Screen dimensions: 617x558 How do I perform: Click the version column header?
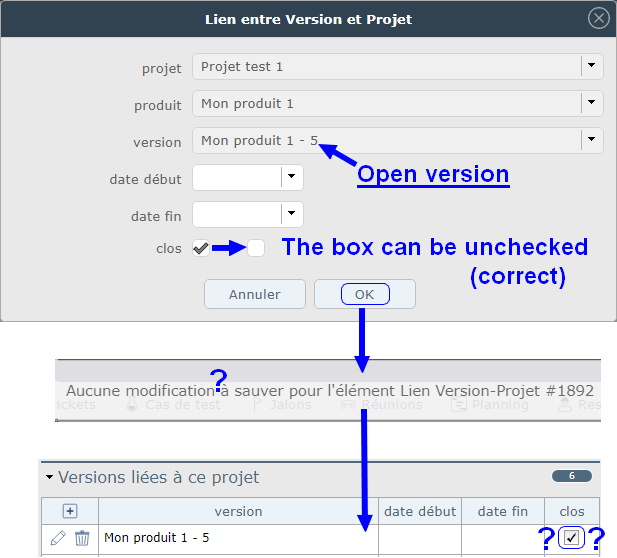238,511
